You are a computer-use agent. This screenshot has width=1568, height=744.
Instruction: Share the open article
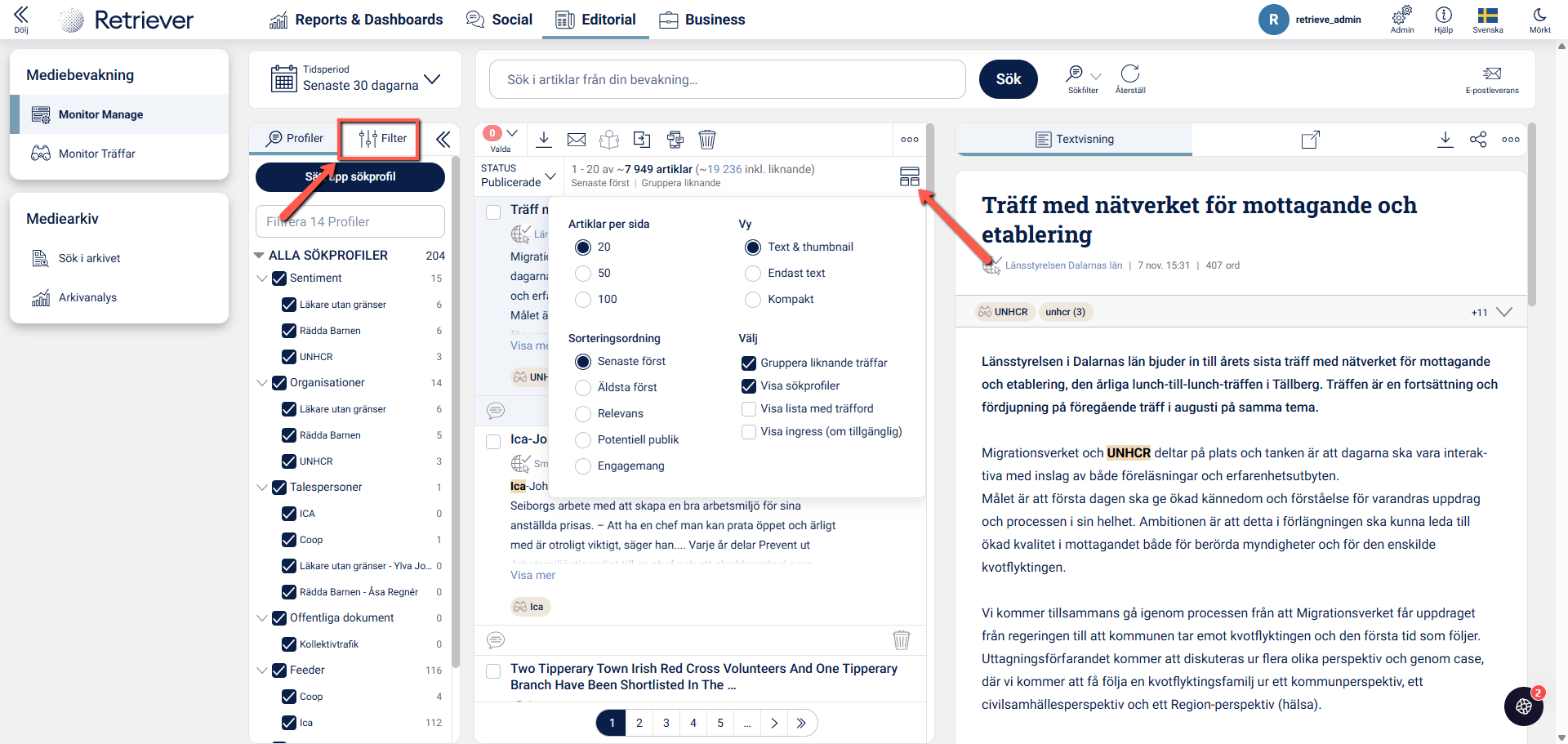pyautogui.click(x=1478, y=140)
